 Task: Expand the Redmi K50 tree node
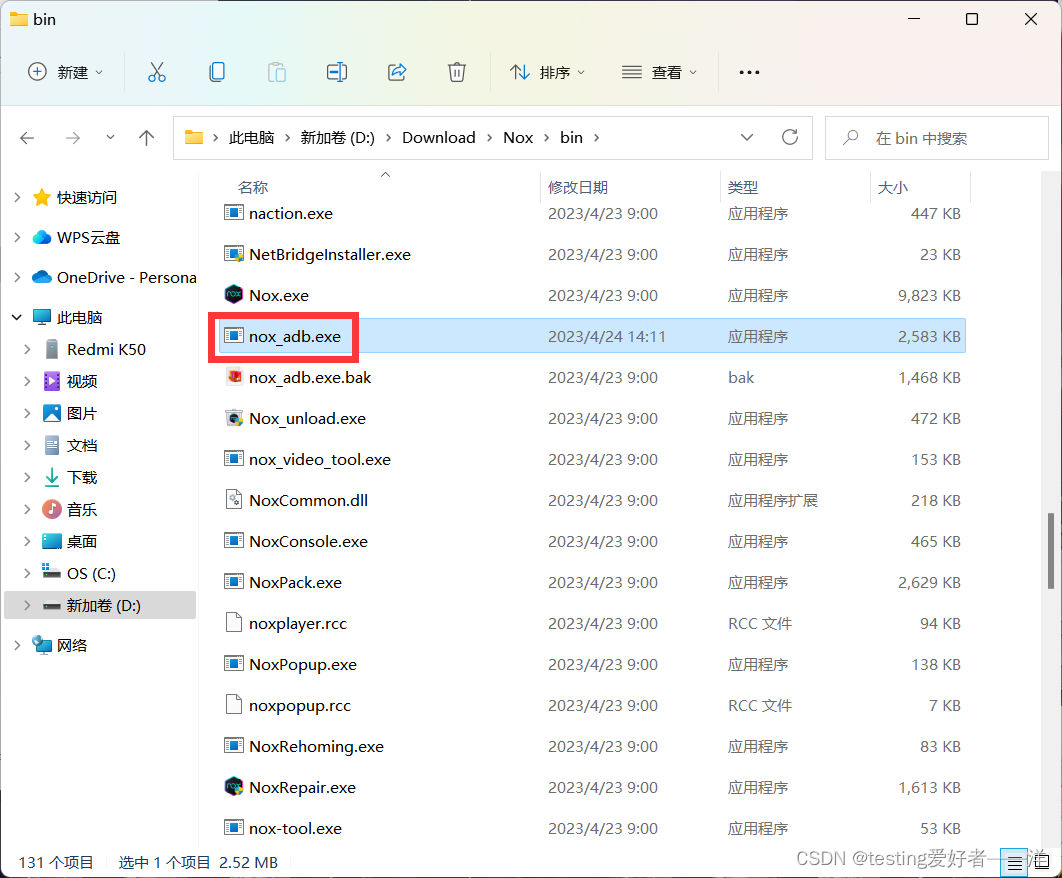[x=27, y=350]
